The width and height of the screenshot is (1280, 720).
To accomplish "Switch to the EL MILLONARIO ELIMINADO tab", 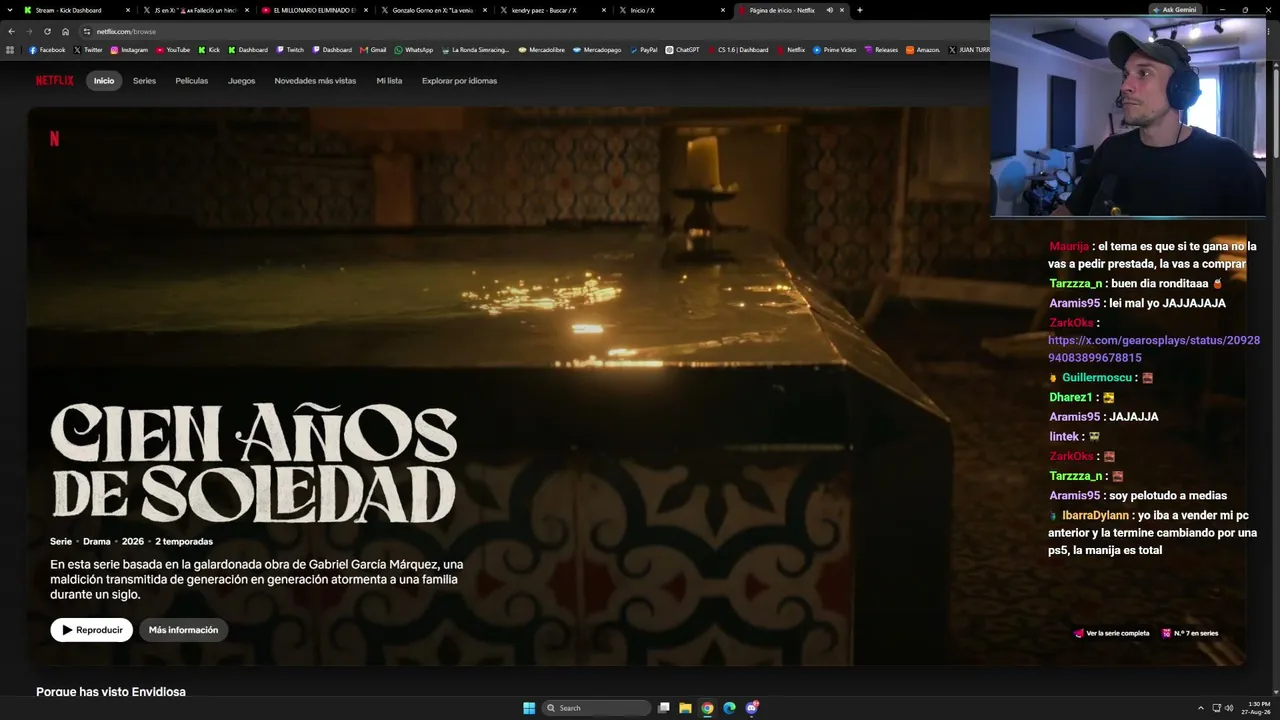I will [313, 10].
